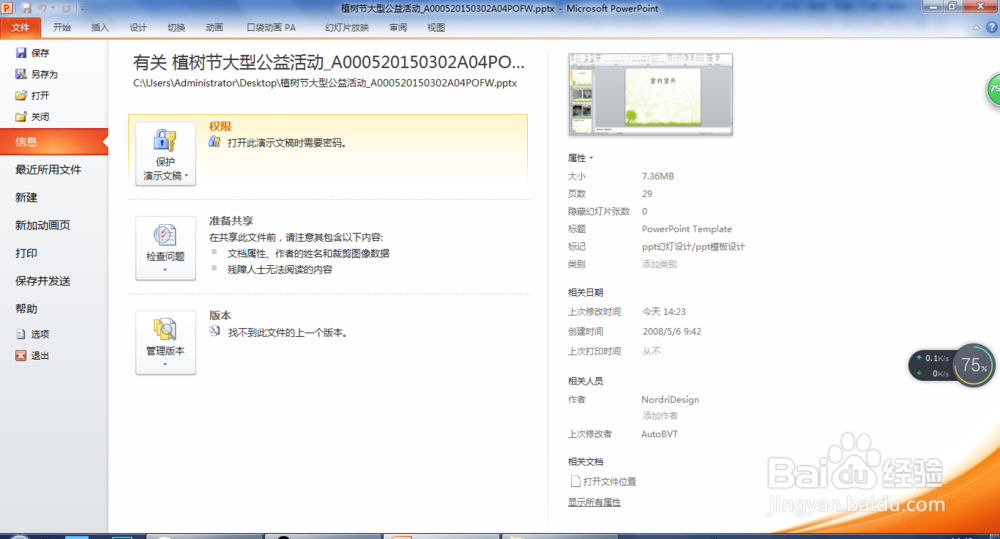Open PowerPoint Options (选项)
Viewport: 1000px width, 539px height.
click(x=32, y=334)
